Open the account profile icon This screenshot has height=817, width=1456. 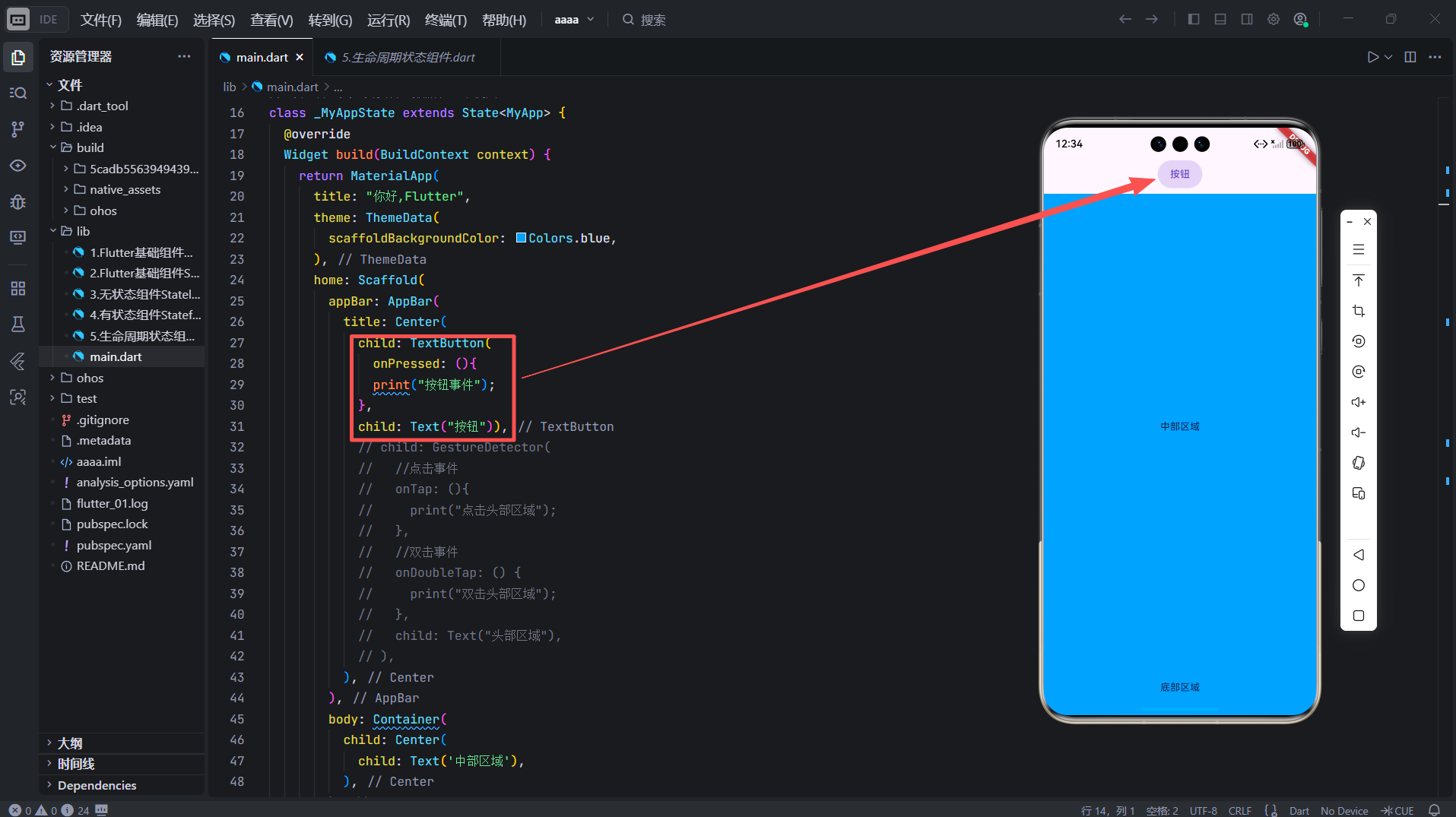pos(1301,19)
